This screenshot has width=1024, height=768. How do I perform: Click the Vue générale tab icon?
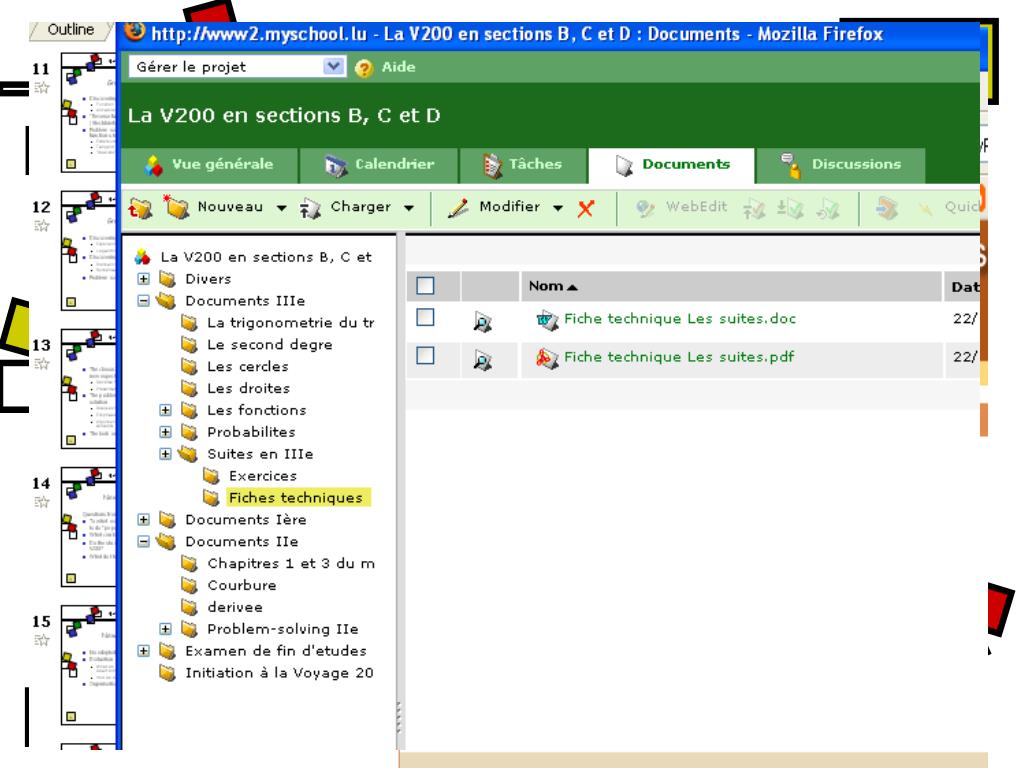(153, 166)
